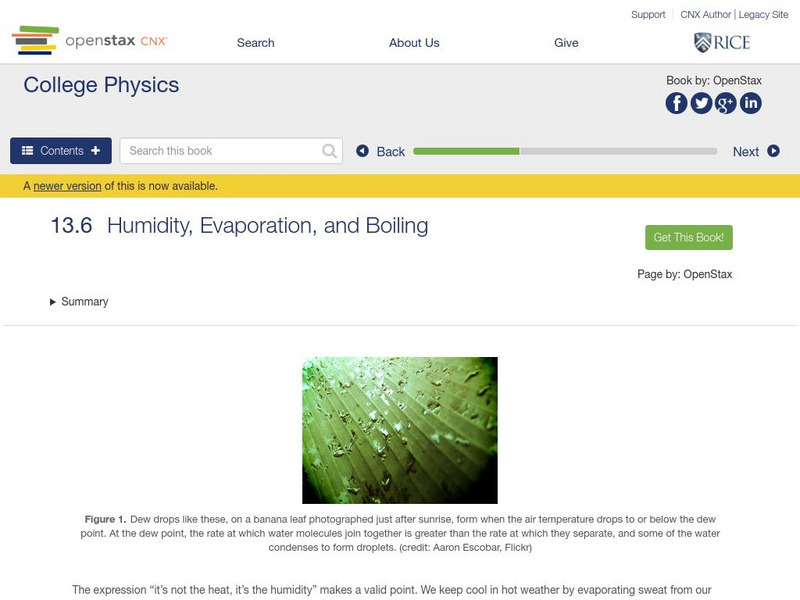Image resolution: width=800 pixels, height=600 pixels.
Task: Expand the Summary section
Action: click(79, 302)
